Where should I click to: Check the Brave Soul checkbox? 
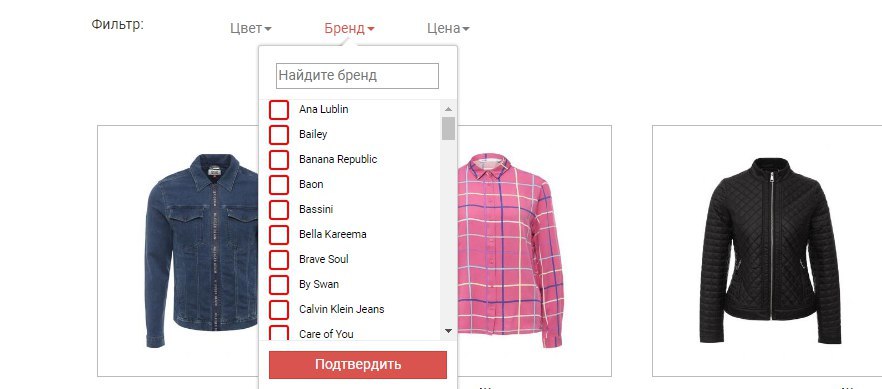pos(278,259)
